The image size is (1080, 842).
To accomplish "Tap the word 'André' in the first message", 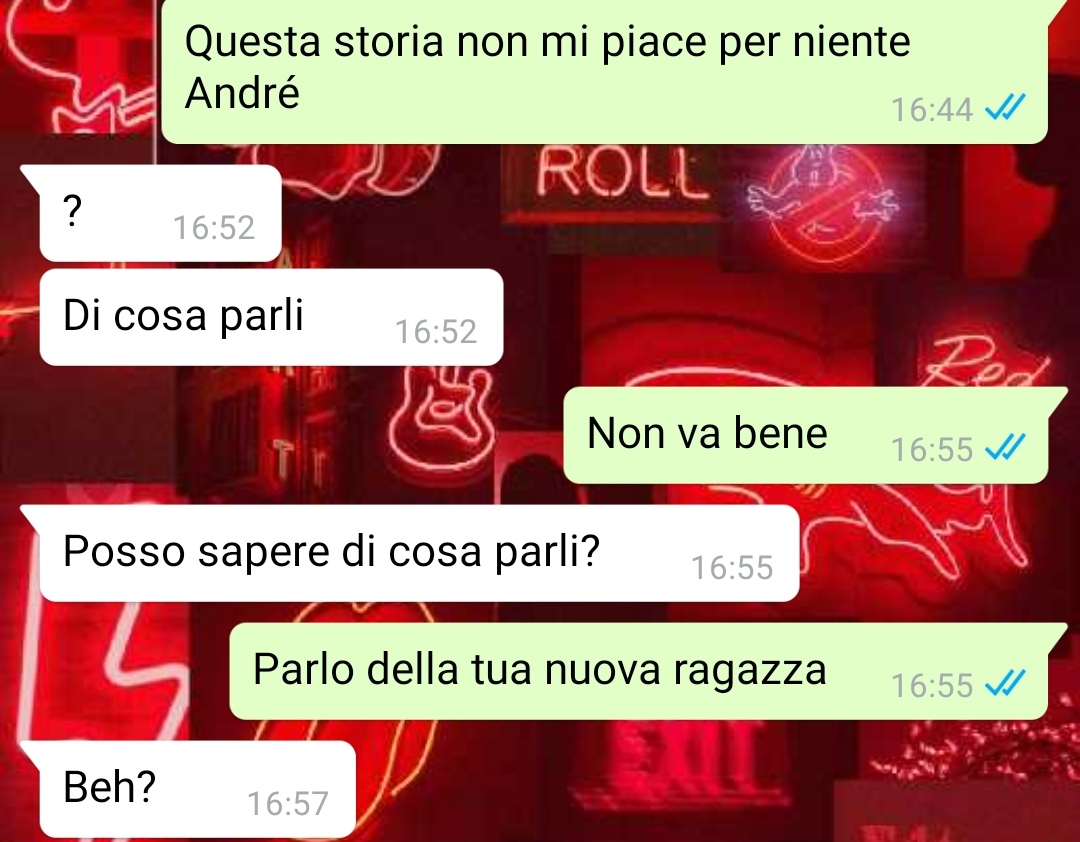I will (x=242, y=92).
